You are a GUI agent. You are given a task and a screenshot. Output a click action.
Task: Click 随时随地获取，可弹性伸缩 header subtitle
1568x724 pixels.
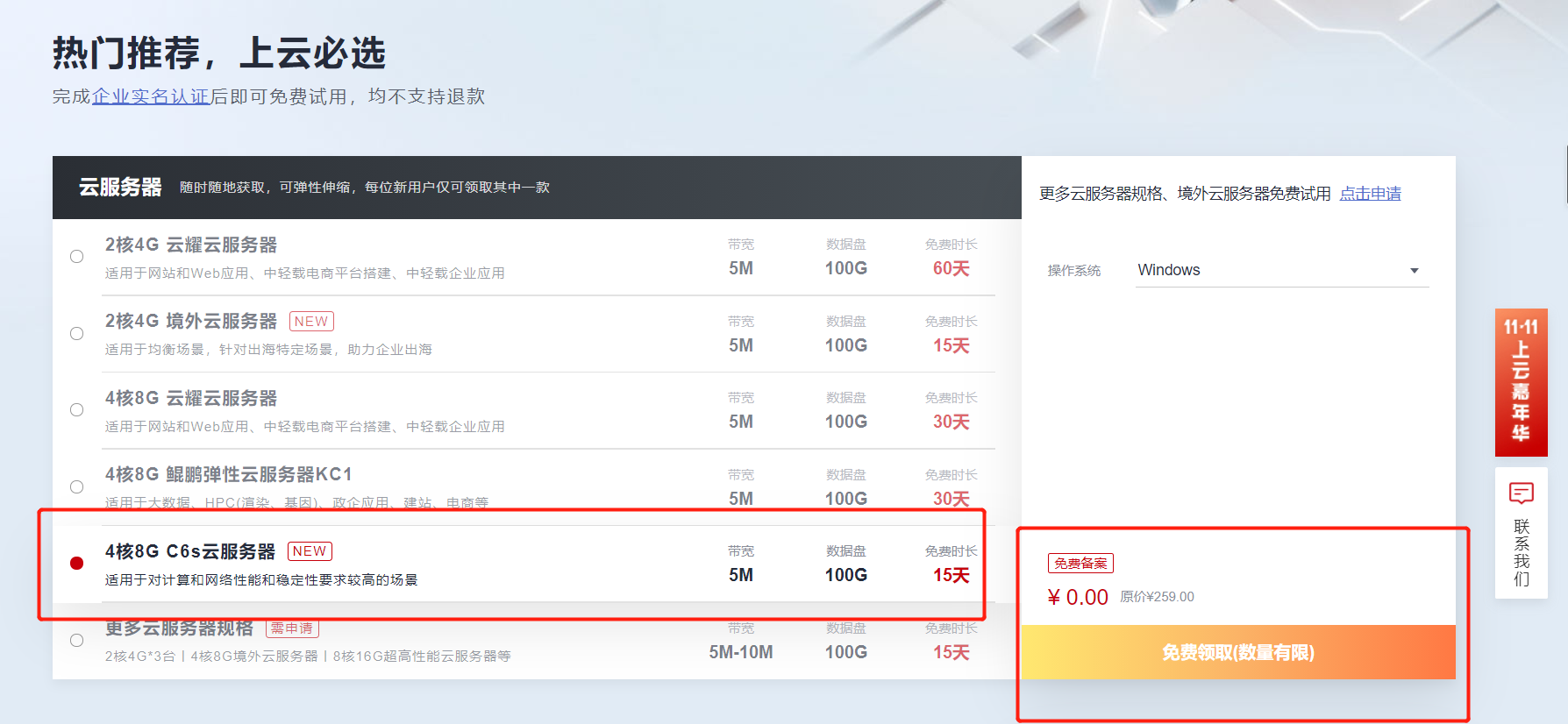(x=365, y=188)
